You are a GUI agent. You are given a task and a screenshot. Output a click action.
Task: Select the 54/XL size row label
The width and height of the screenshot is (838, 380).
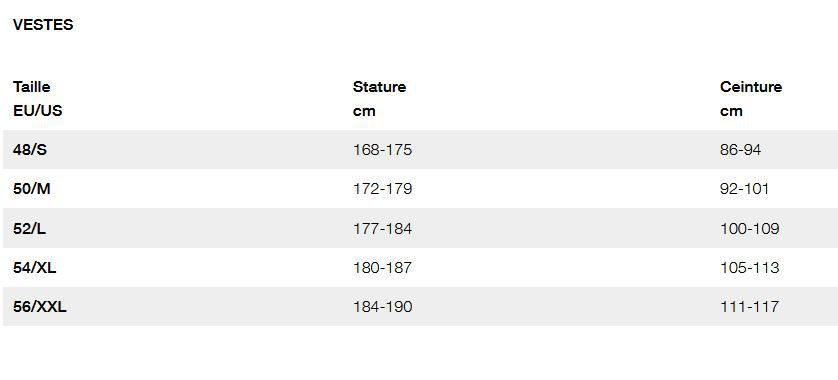35,267
